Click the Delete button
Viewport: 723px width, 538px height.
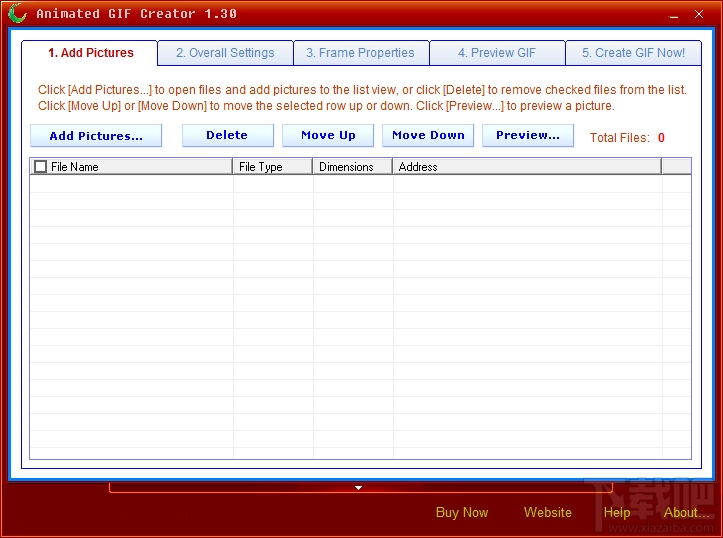pos(228,136)
